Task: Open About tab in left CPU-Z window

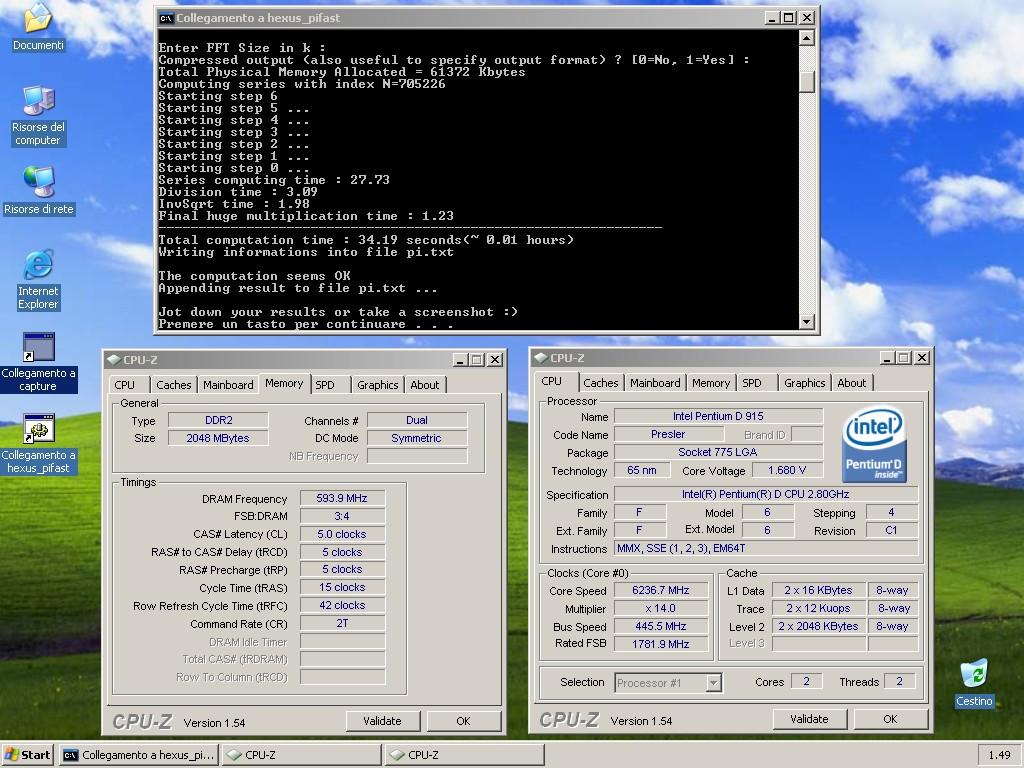Action: [424, 385]
